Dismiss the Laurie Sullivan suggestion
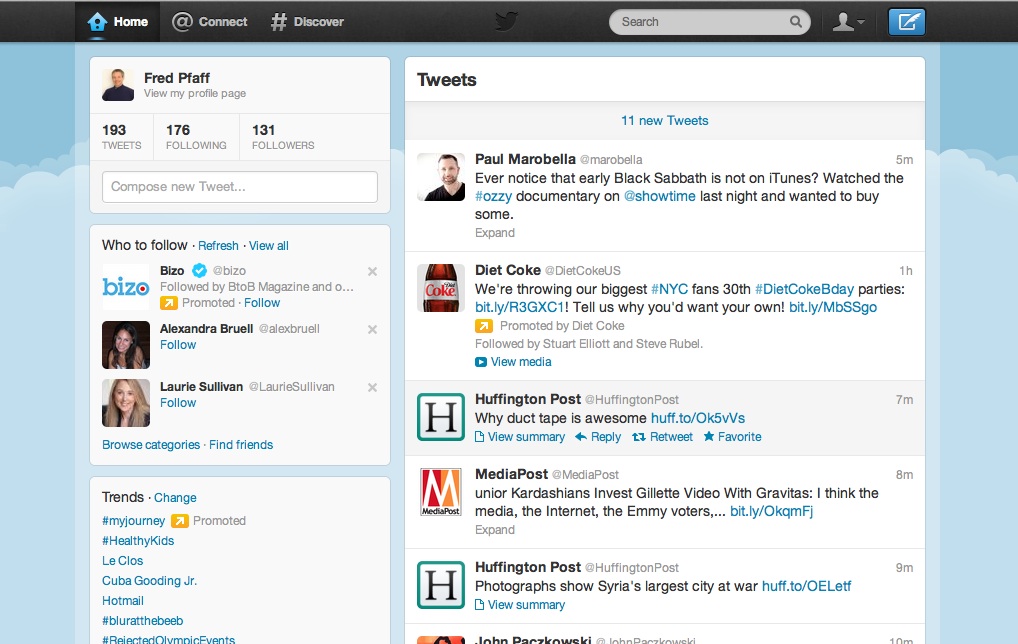This screenshot has height=644, width=1018. (x=372, y=387)
